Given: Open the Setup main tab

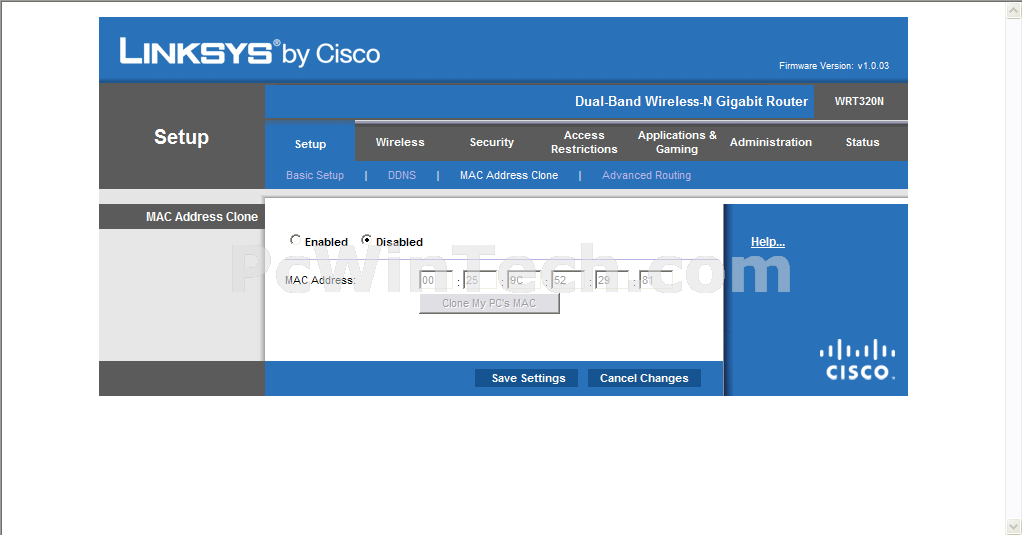Looking at the screenshot, I should (x=310, y=144).
